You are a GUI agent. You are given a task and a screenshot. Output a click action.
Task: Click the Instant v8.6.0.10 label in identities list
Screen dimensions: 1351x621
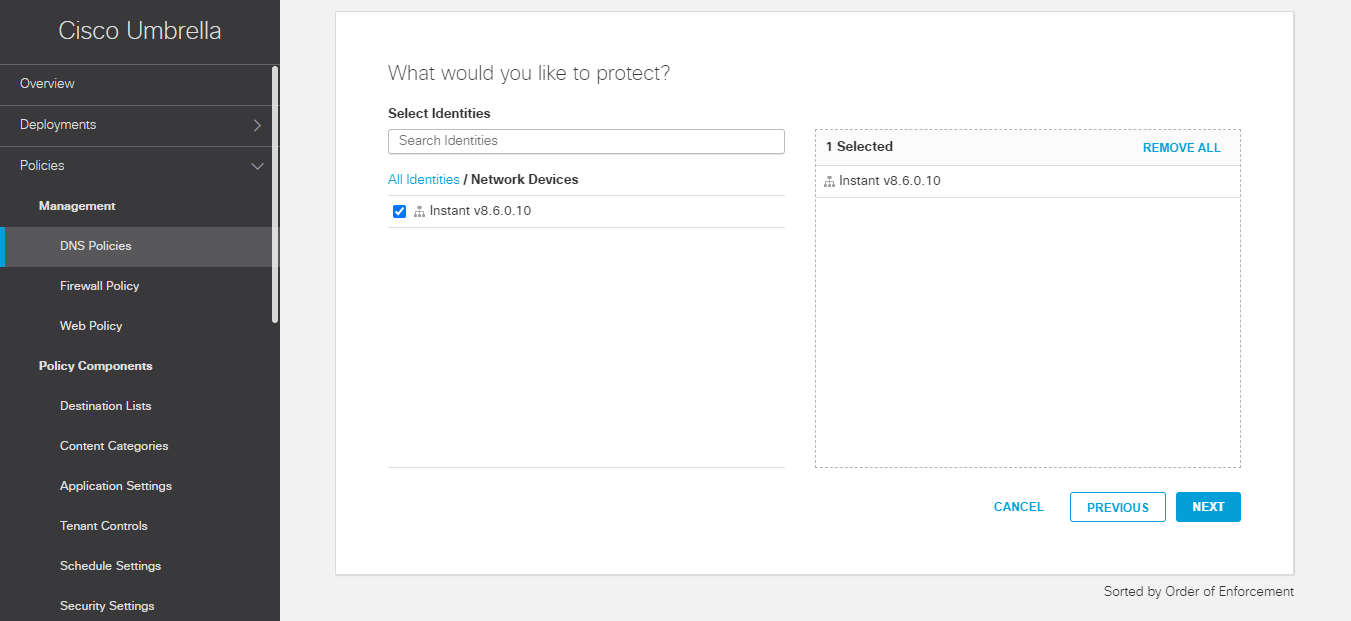480,211
